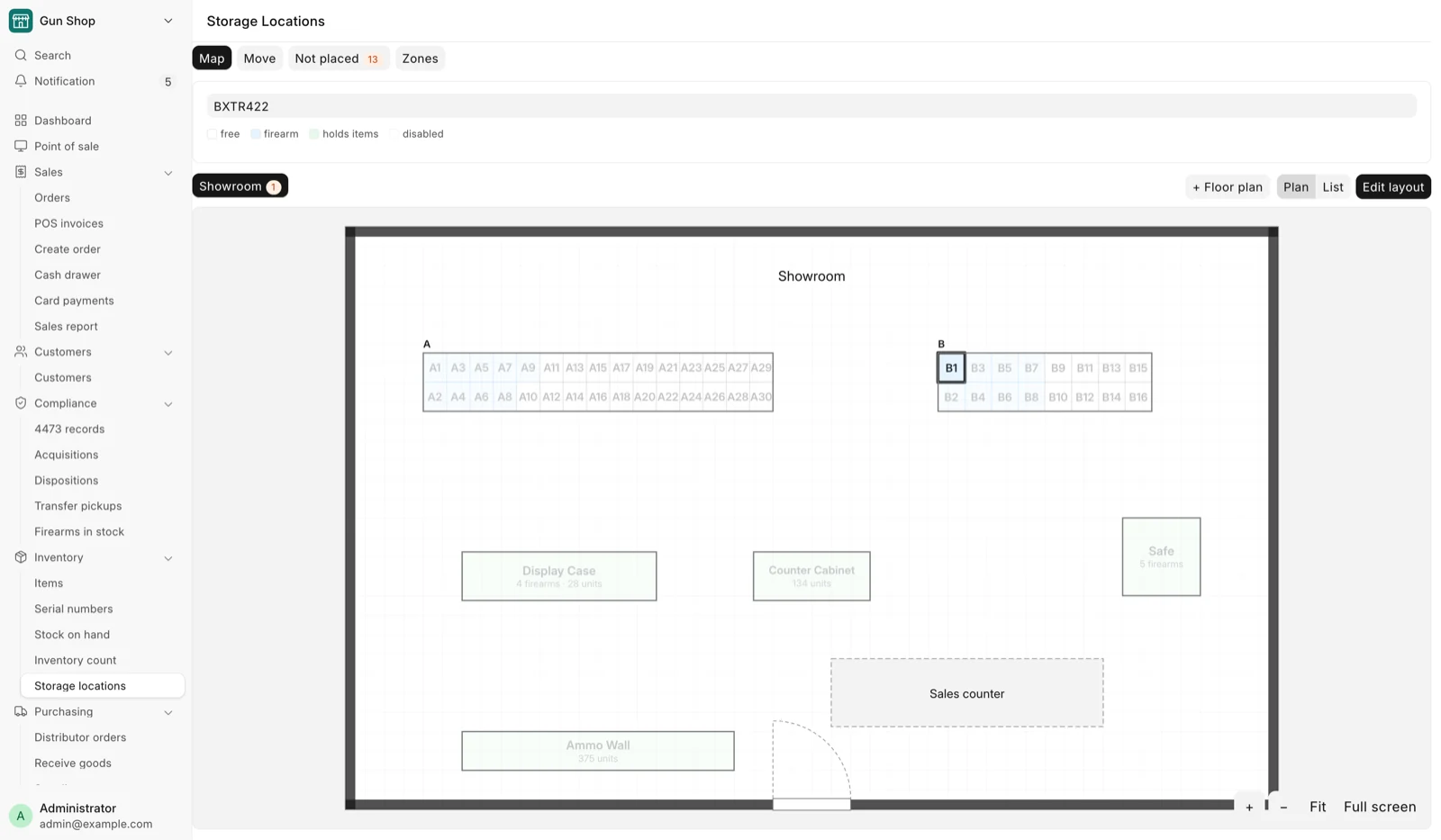Click the Compliance shield icon

click(x=21, y=403)
